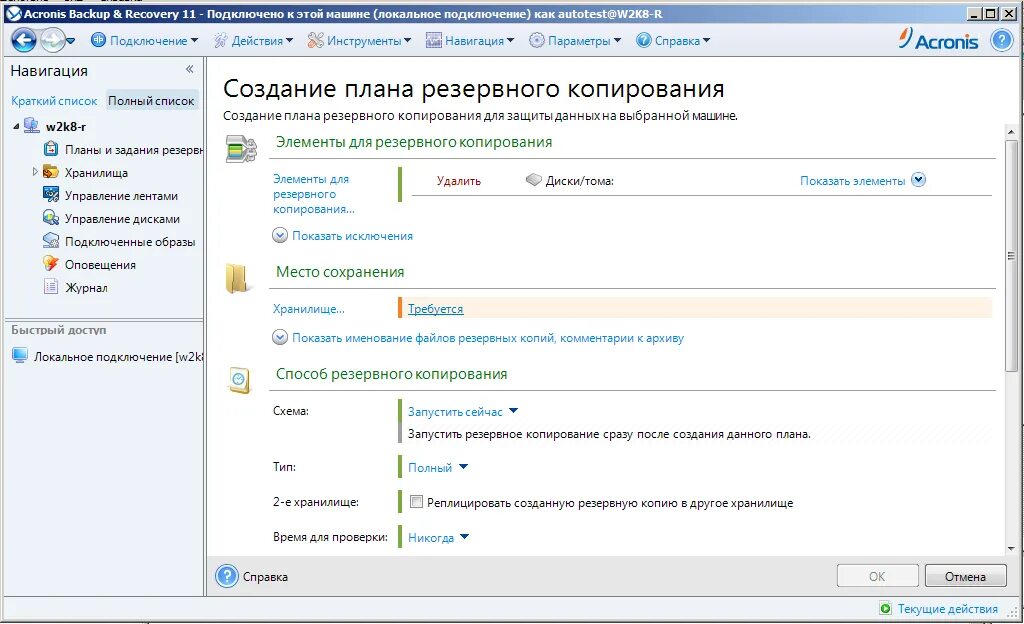Click Элементы для резервного копирования... link
The height and width of the screenshot is (624, 1024).
click(314, 194)
